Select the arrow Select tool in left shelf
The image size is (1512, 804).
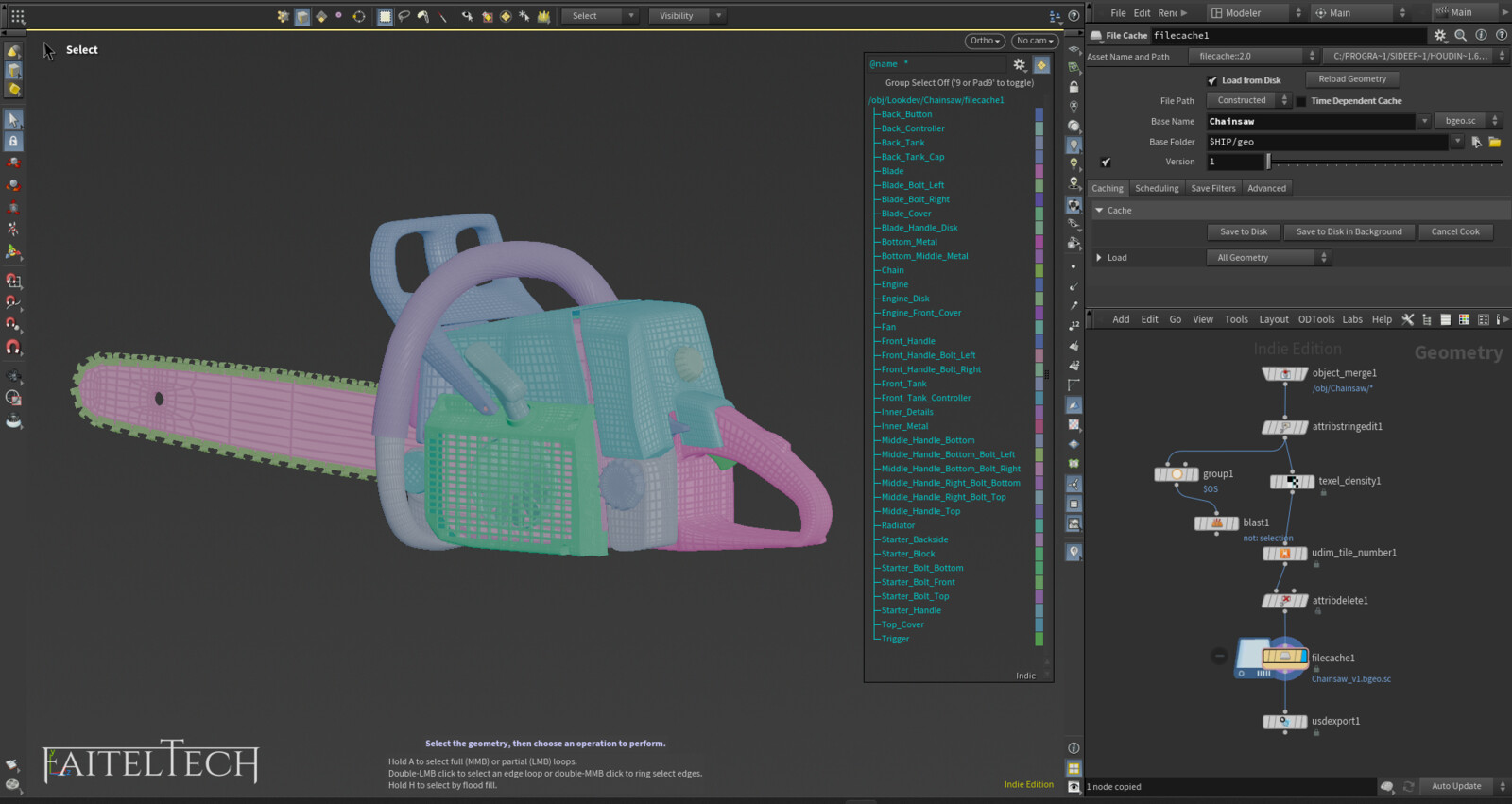(13, 119)
